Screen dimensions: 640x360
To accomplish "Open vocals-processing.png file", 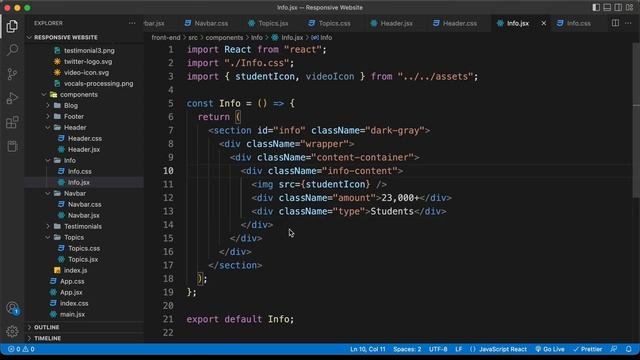I will coord(98,84).
